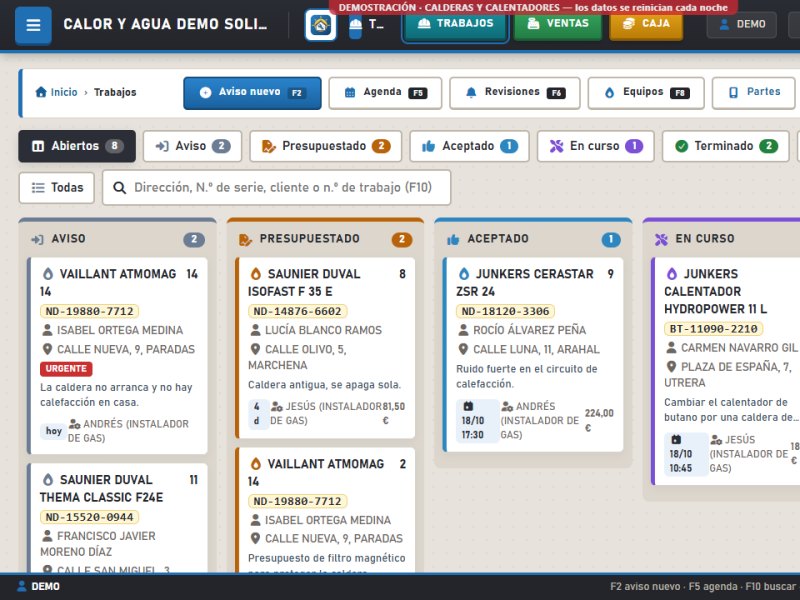Click the Todas list button
This screenshot has width=800, height=600.
[x=57, y=188]
